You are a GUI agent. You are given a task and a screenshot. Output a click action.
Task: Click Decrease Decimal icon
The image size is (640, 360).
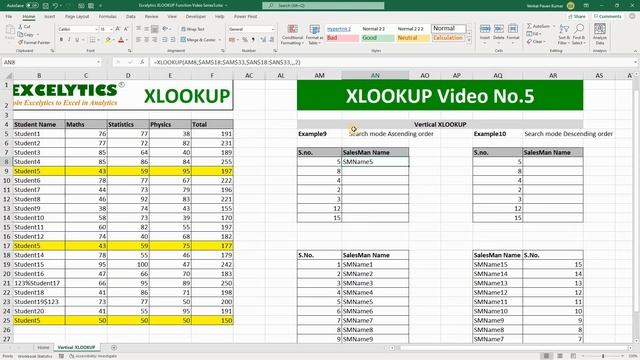[x=271, y=40]
